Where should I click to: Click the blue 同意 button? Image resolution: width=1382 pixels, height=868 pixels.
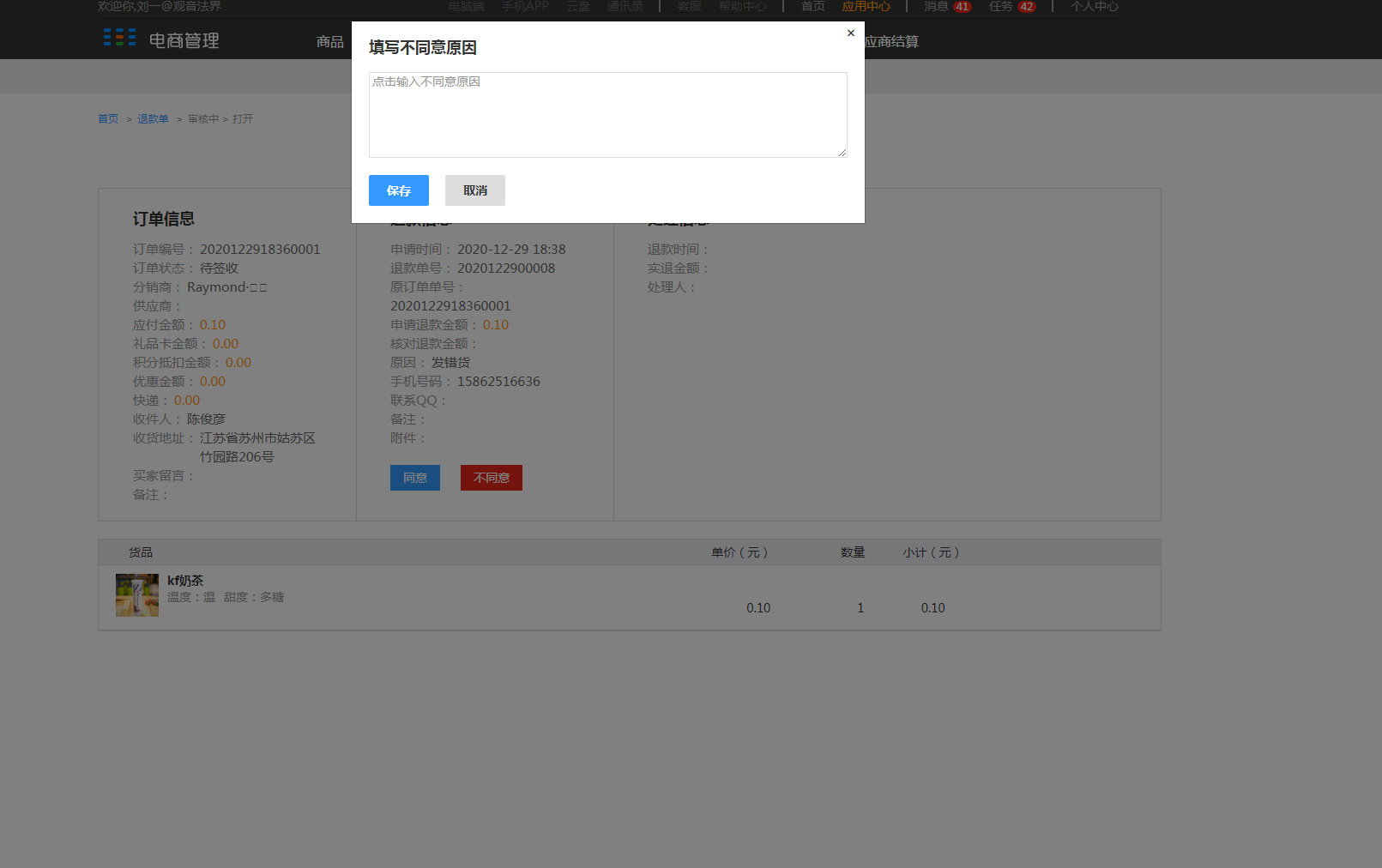(x=415, y=478)
